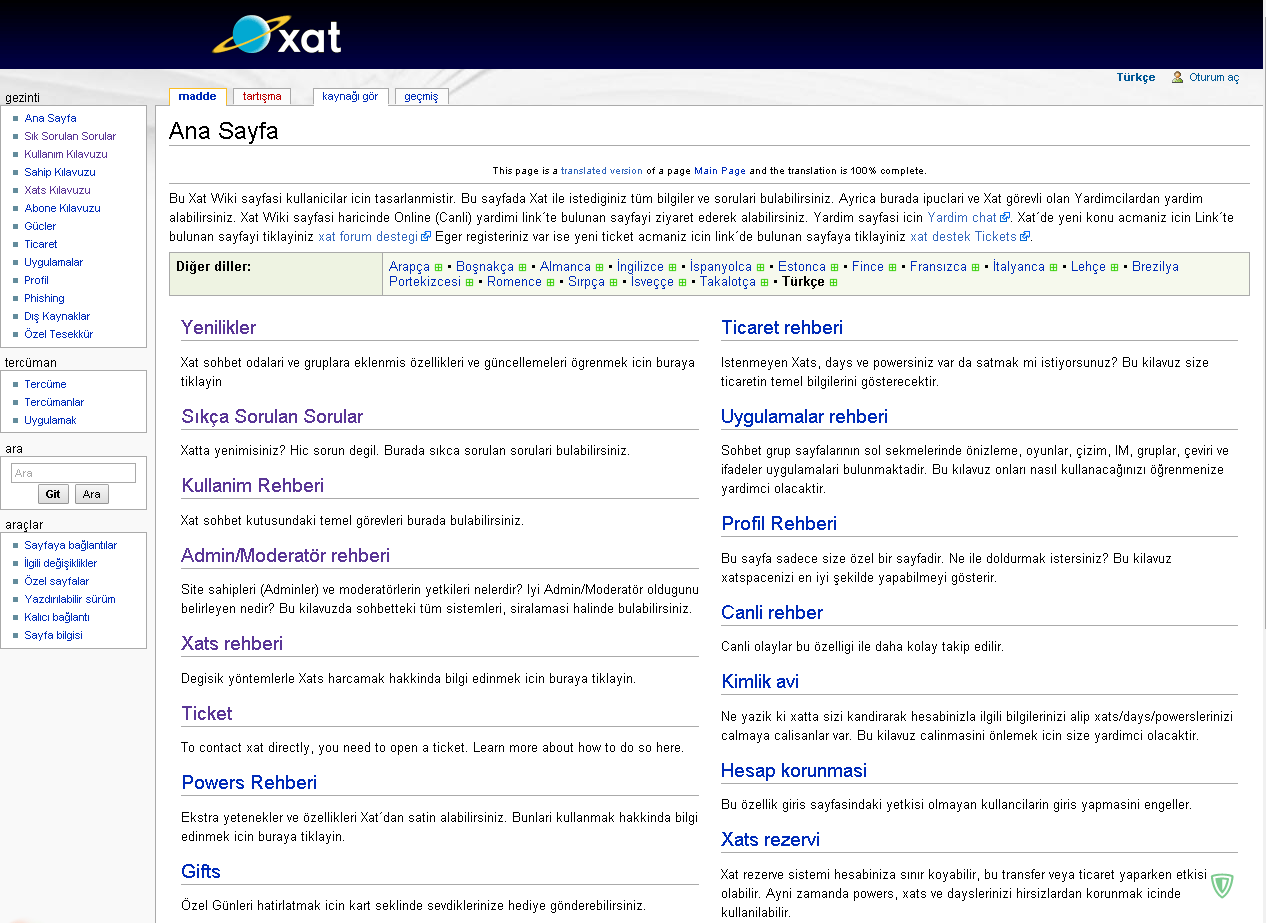Open Güçler sidebar link
The image size is (1266, 923).
pyautogui.click(x=41, y=226)
